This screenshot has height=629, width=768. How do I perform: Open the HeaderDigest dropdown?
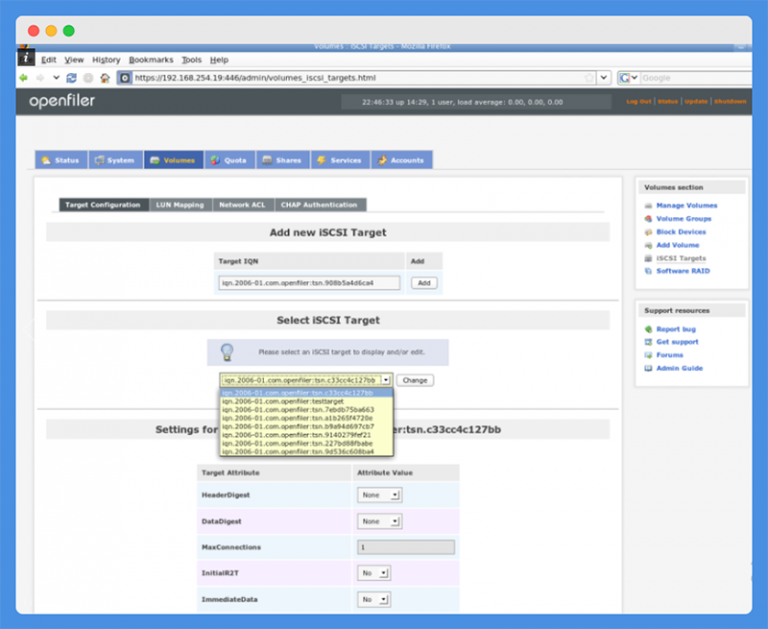pos(380,495)
